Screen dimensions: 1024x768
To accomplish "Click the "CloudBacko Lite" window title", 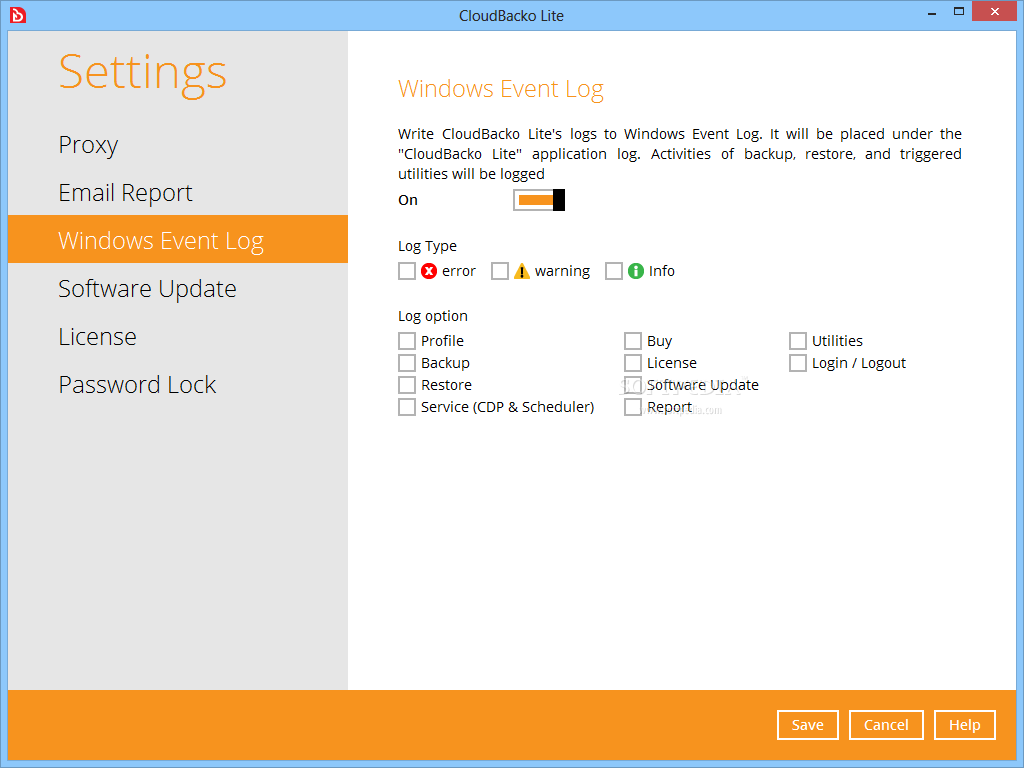I will (511, 16).
